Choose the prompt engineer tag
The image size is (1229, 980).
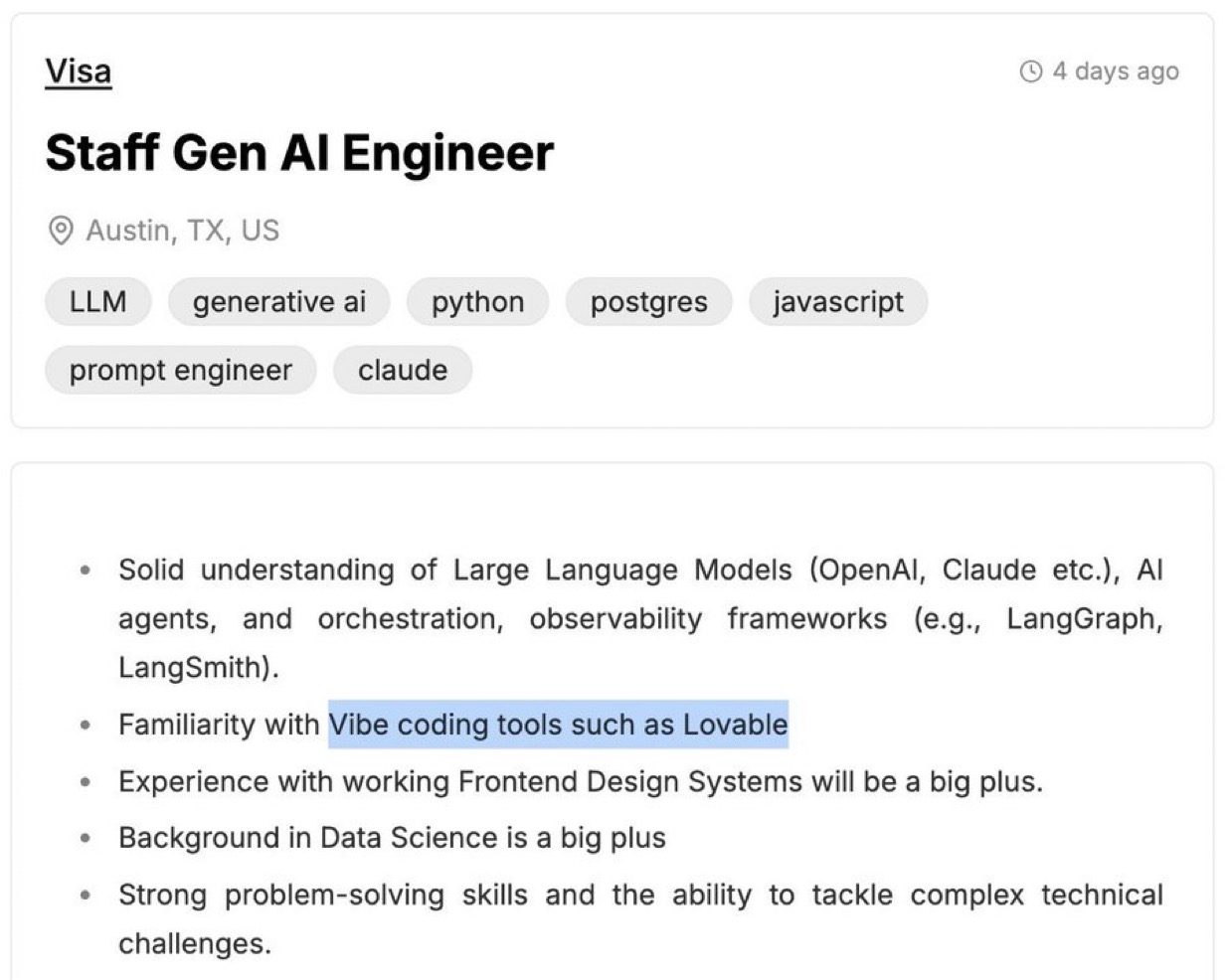(x=180, y=371)
